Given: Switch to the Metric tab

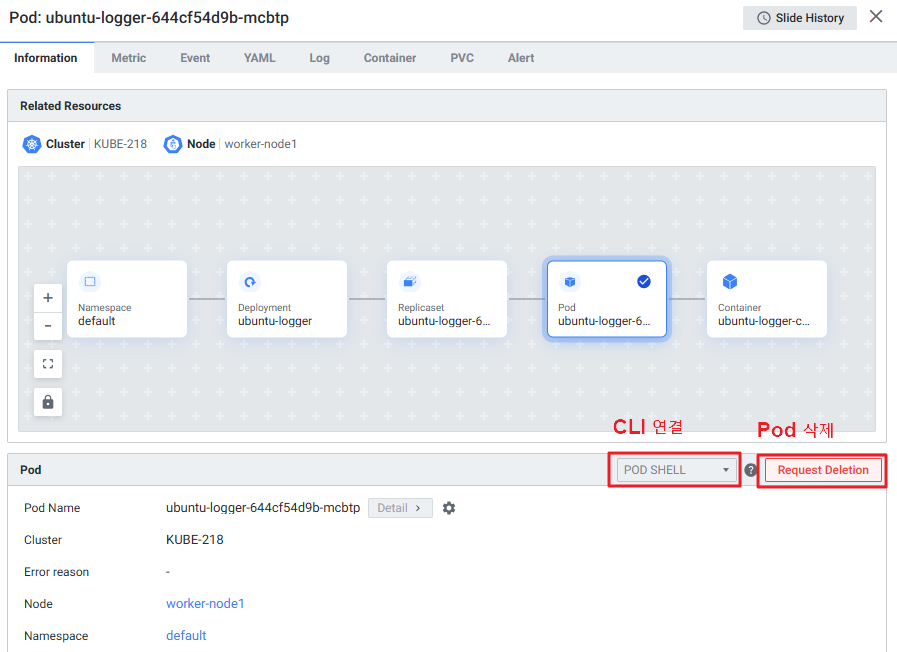Looking at the screenshot, I should (128, 58).
